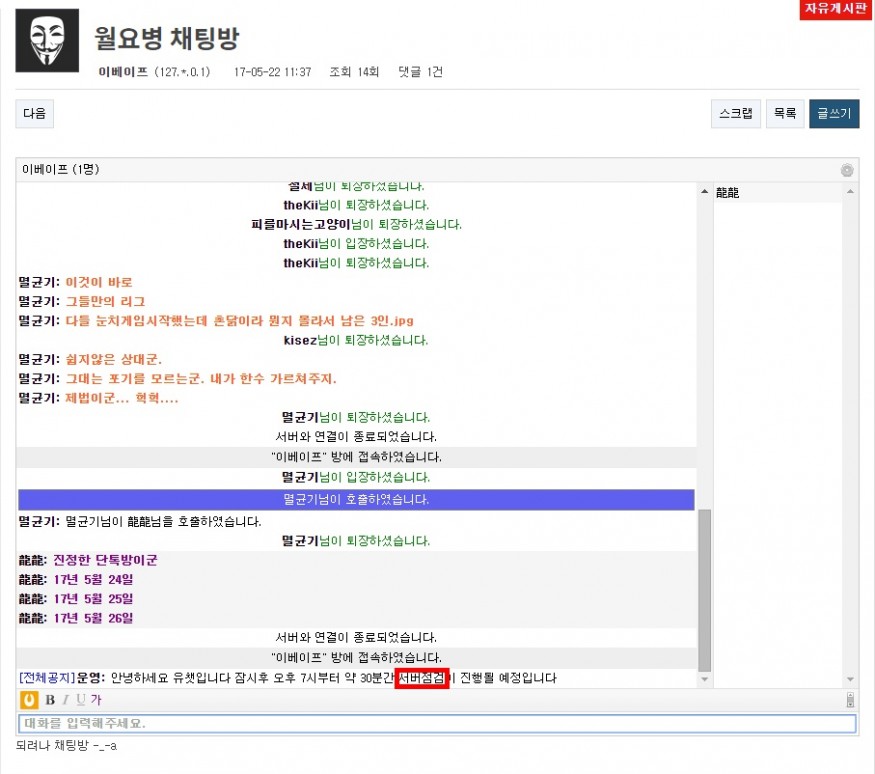Screen dimensions: 875x774
Task: Toggle bold text formatting in chat
Action: click(50, 699)
